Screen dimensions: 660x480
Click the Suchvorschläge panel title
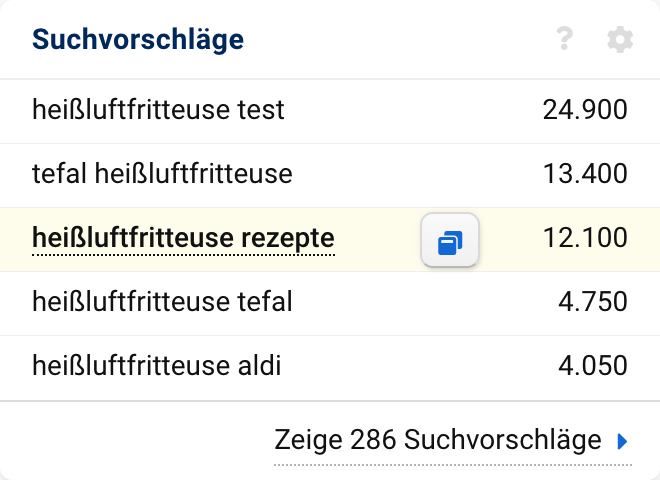(138, 40)
